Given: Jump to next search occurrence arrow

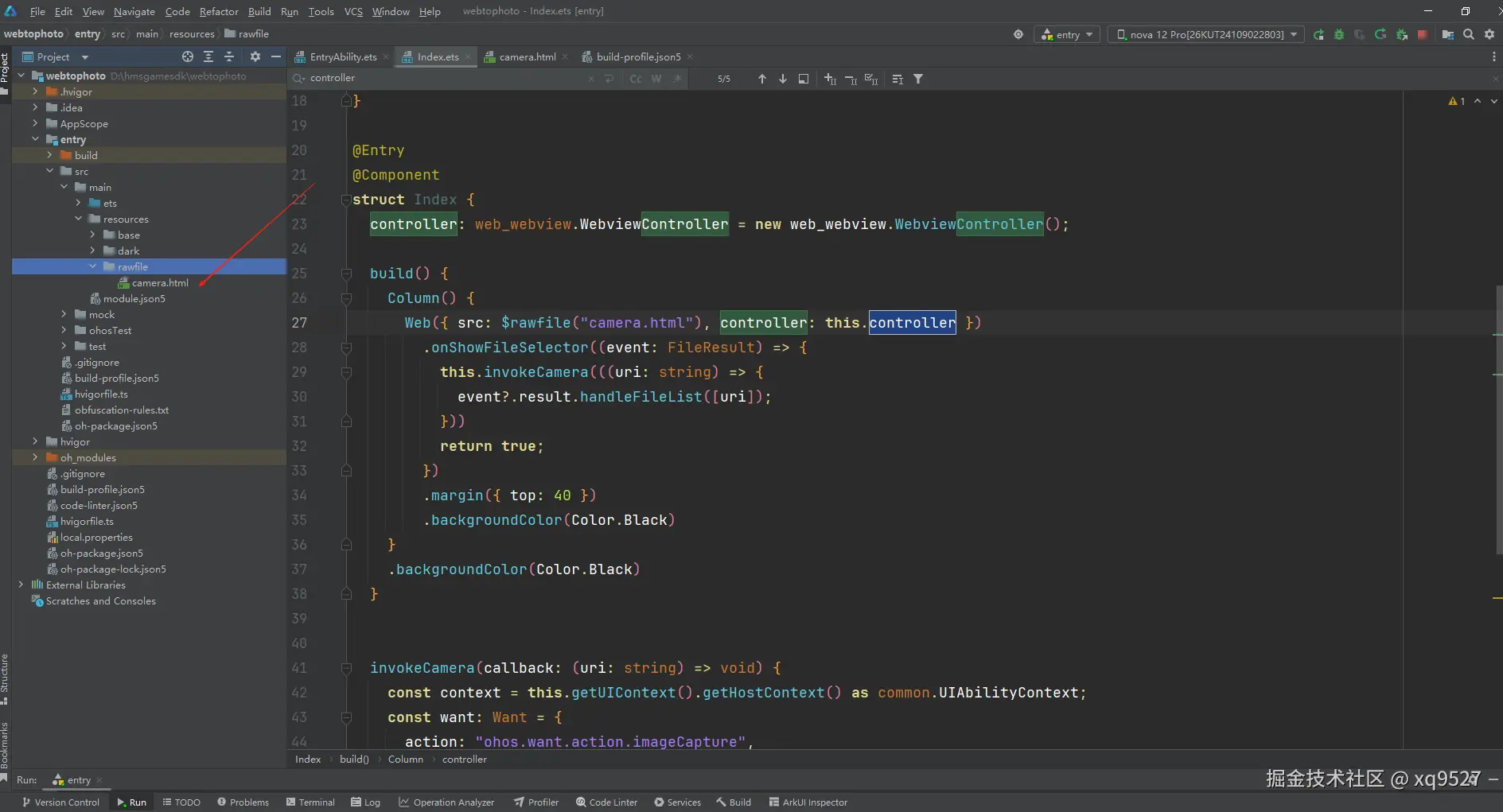Looking at the screenshot, I should (x=783, y=79).
